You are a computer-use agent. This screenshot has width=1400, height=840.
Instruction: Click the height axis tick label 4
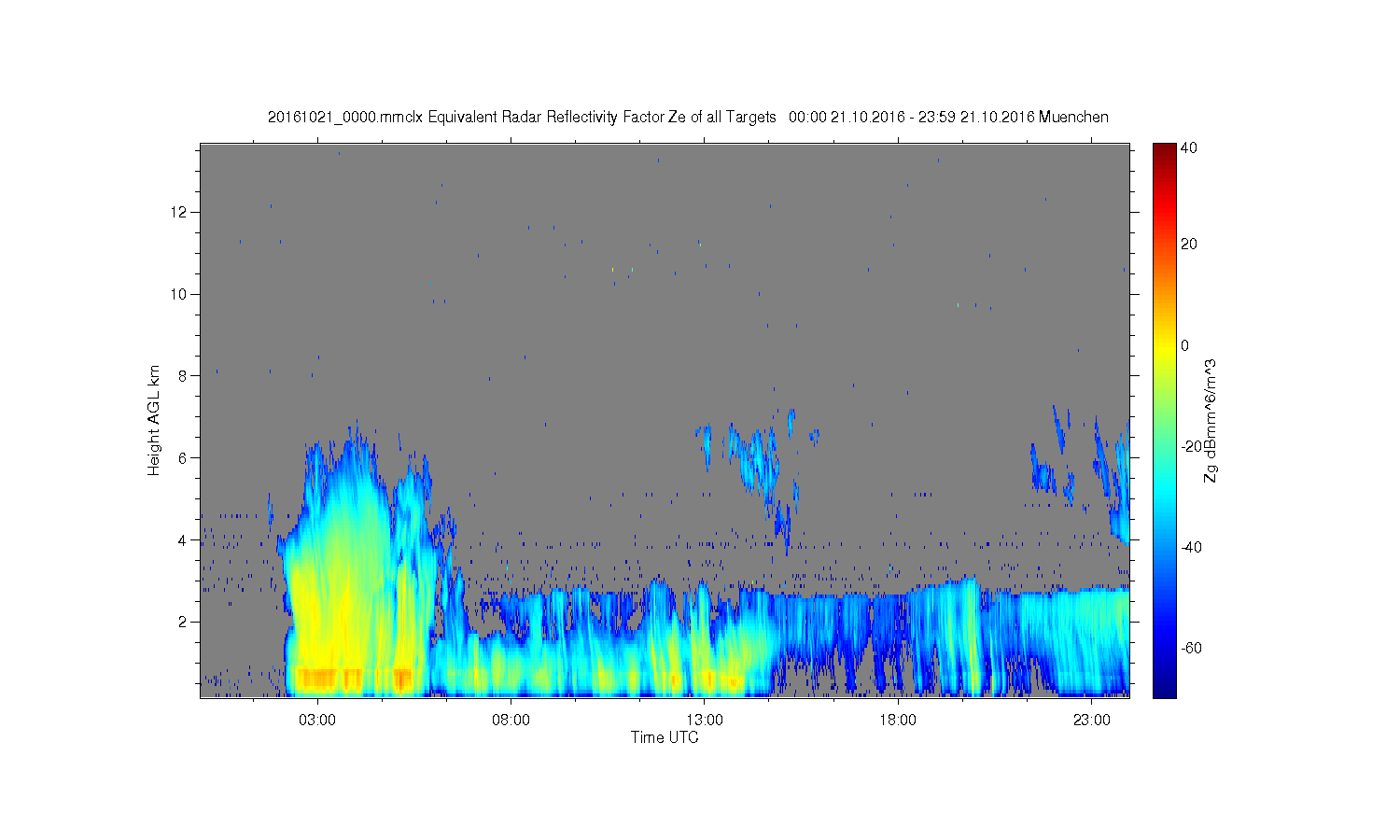click(185, 539)
